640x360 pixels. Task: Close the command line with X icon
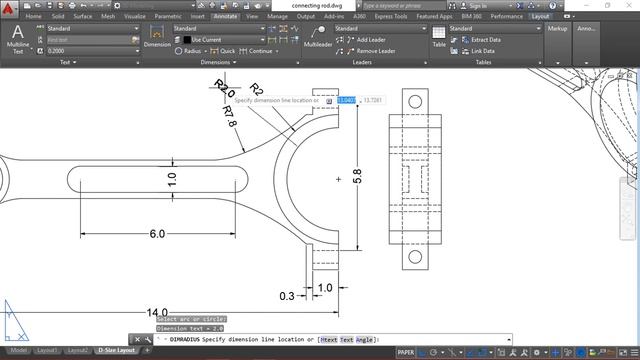pyautogui.click(x=138, y=339)
